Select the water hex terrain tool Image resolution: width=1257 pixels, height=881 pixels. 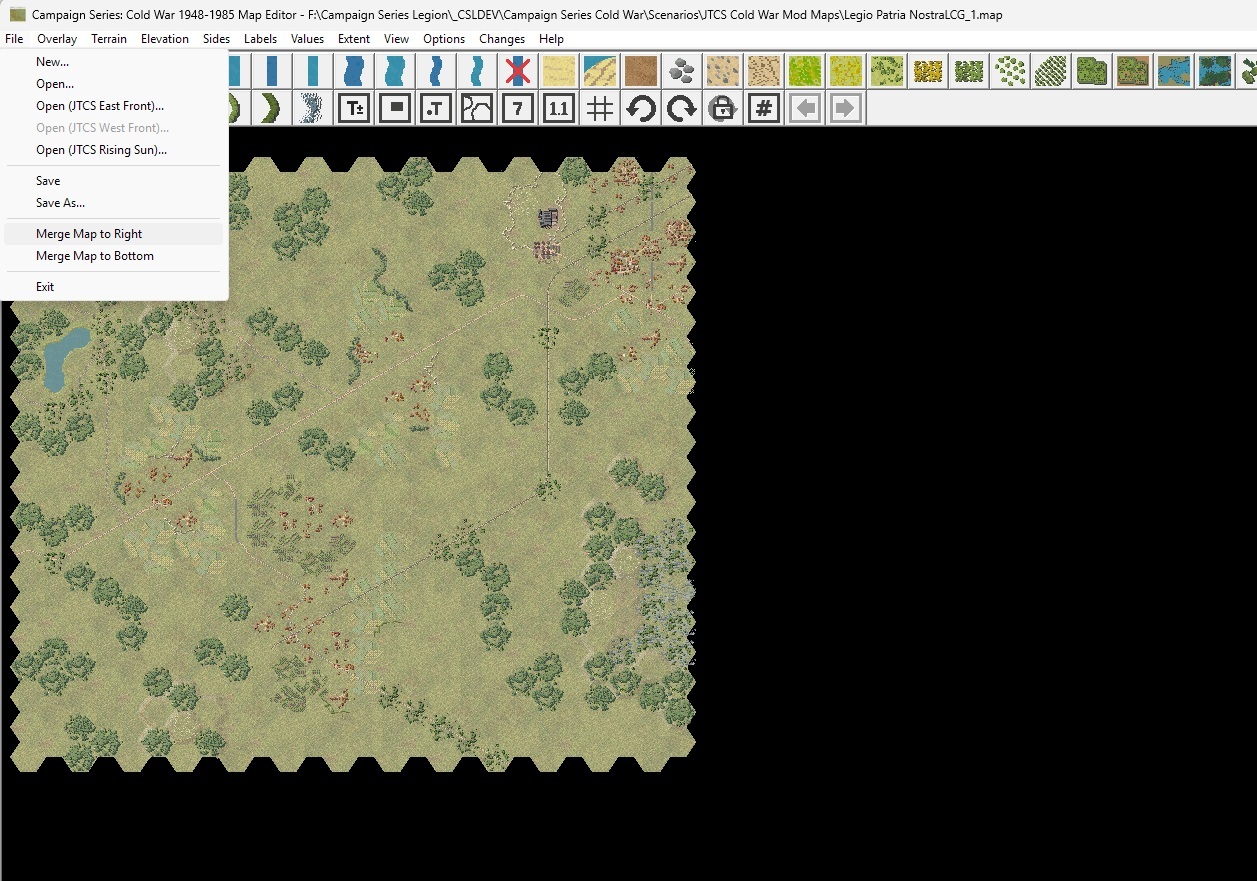point(1175,71)
